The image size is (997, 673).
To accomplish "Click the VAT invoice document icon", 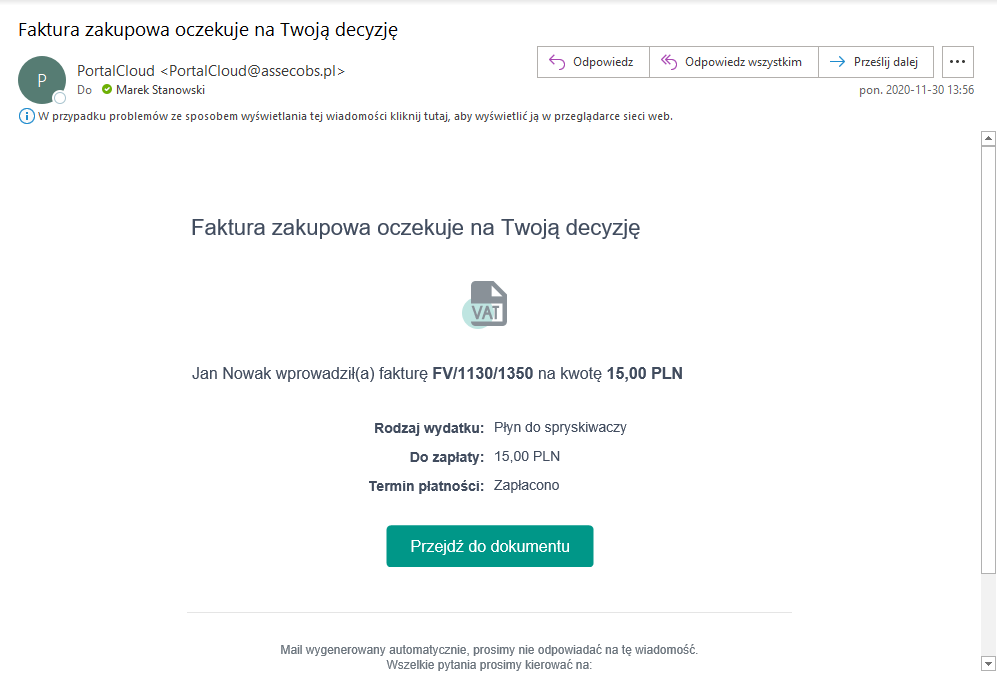I will coord(485,304).
